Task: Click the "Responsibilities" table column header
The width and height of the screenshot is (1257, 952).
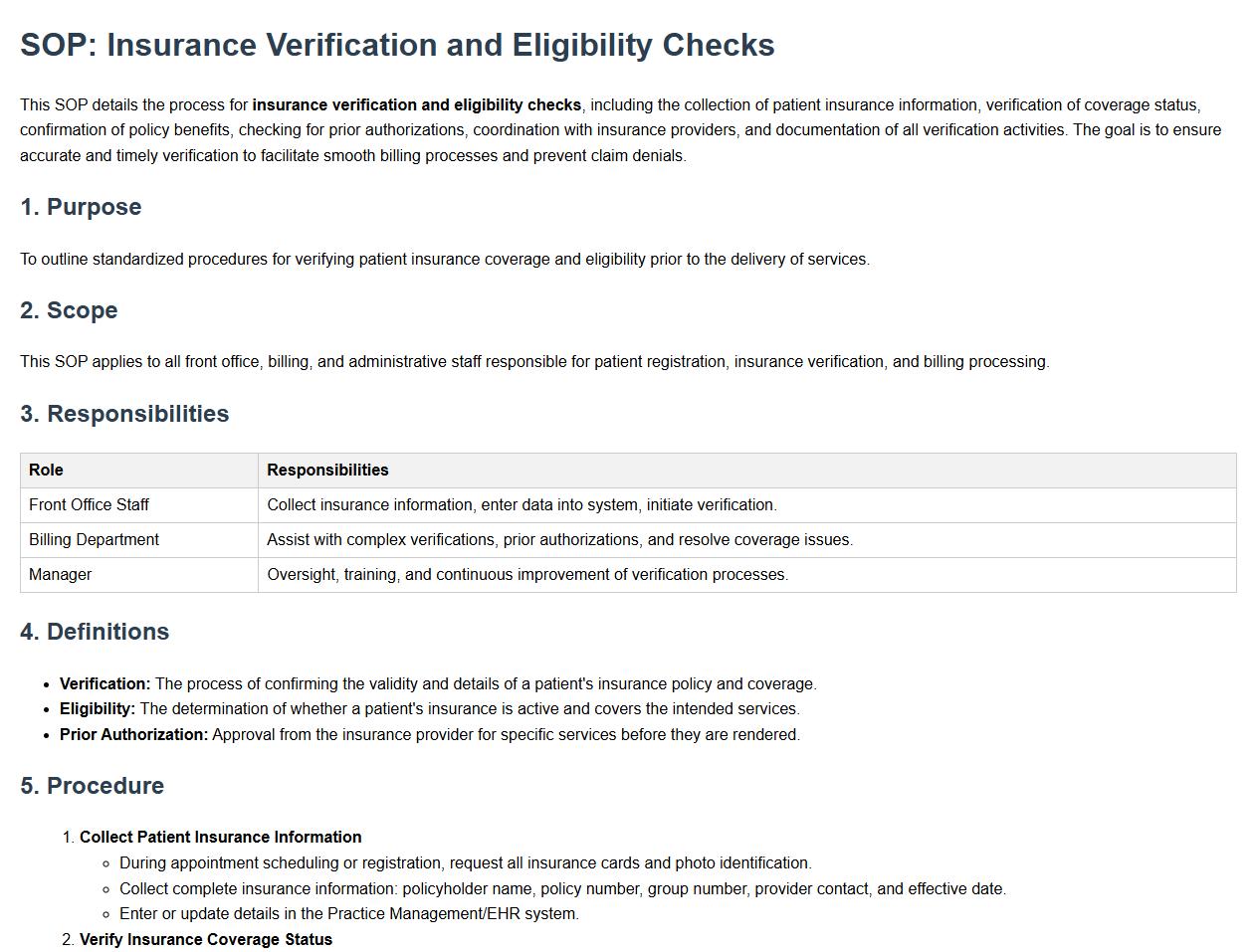Action: coord(327,471)
